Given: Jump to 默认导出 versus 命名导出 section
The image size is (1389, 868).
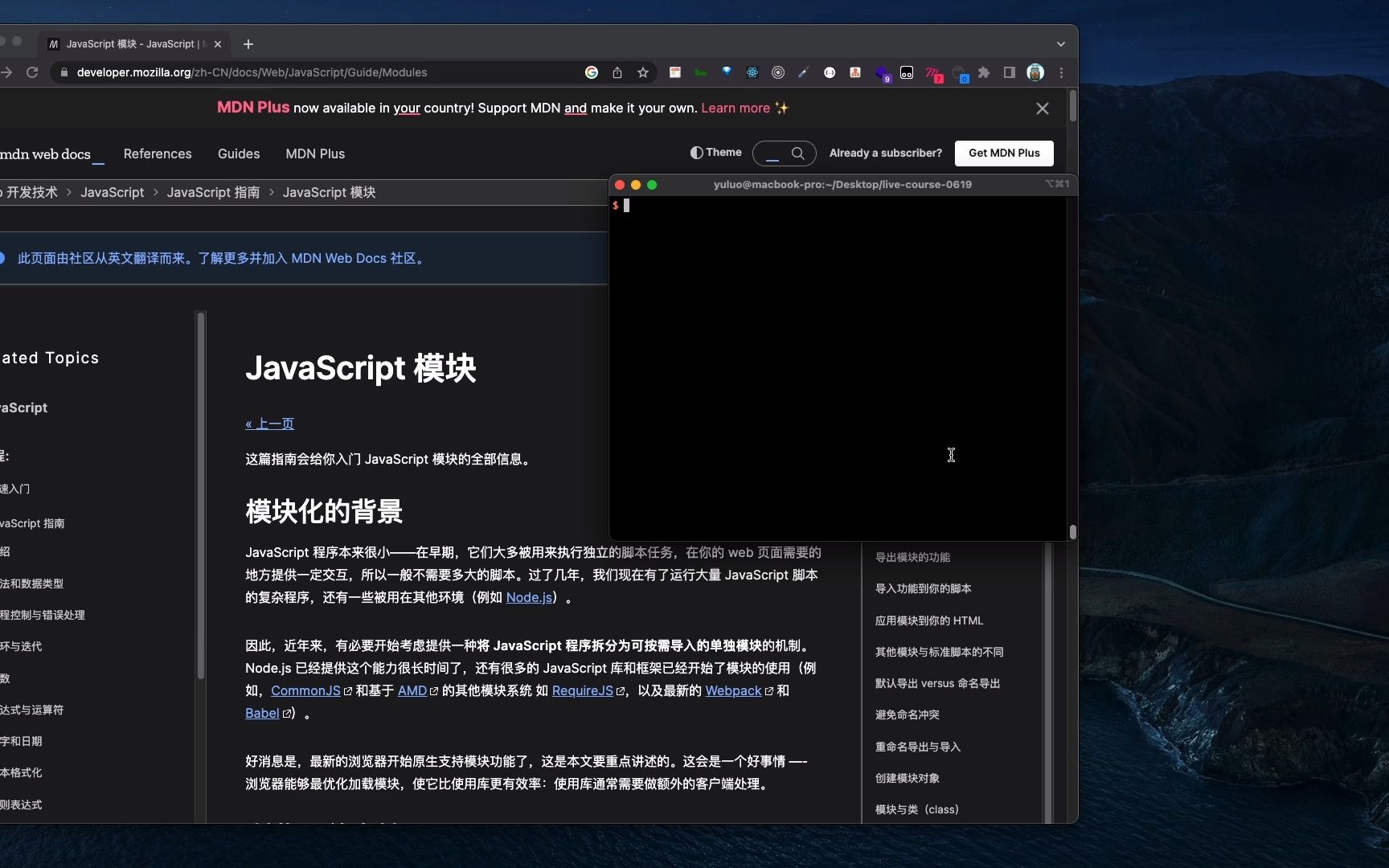Looking at the screenshot, I should click(937, 683).
